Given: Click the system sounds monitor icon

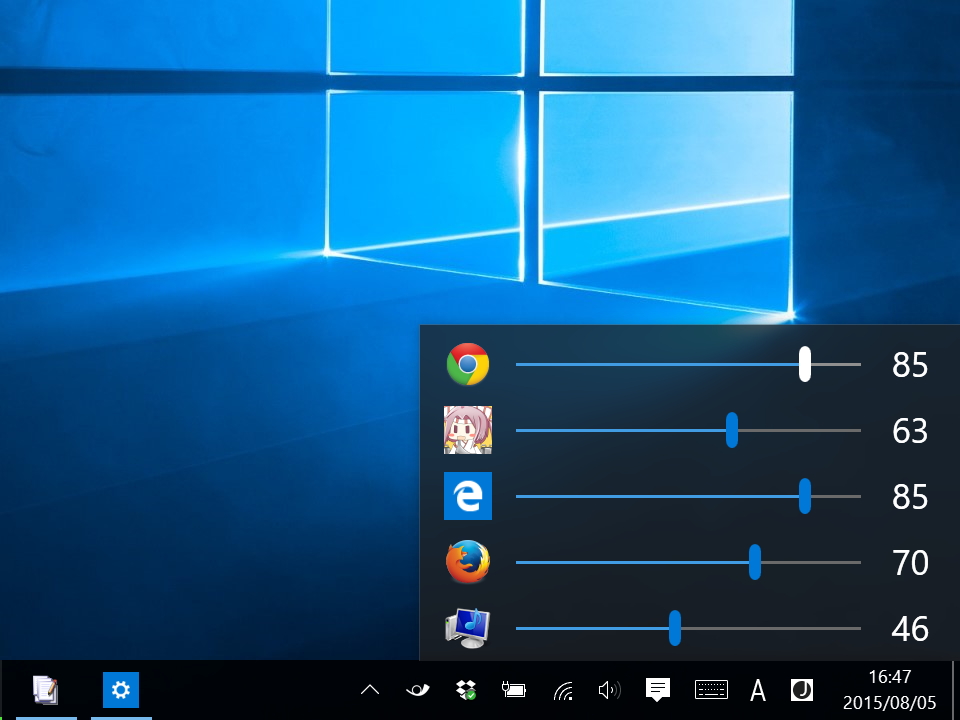Looking at the screenshot, I should pyautogui.click(x=468, y=628).
